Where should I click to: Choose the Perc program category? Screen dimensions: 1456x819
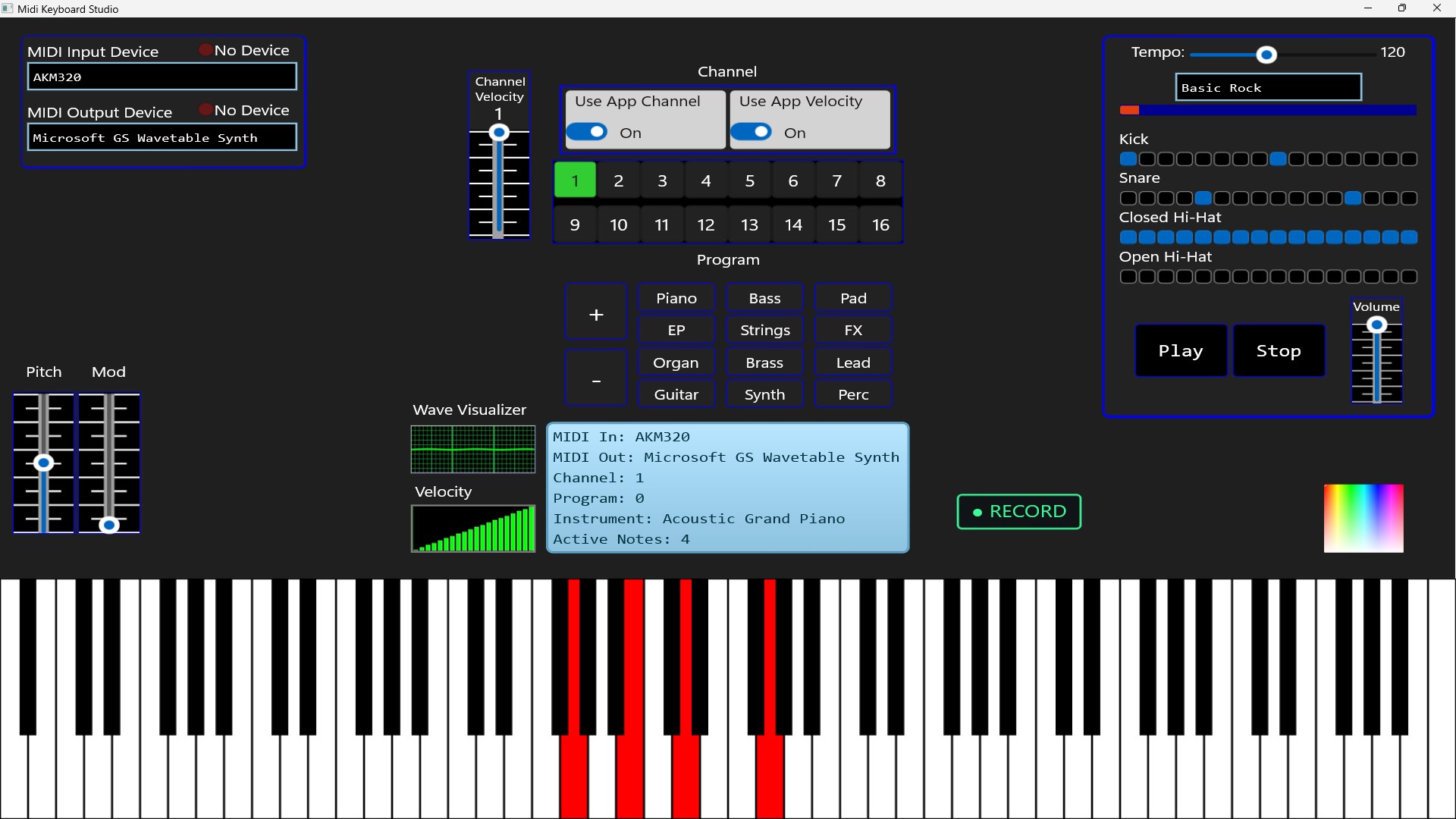[x=853, y=394]
